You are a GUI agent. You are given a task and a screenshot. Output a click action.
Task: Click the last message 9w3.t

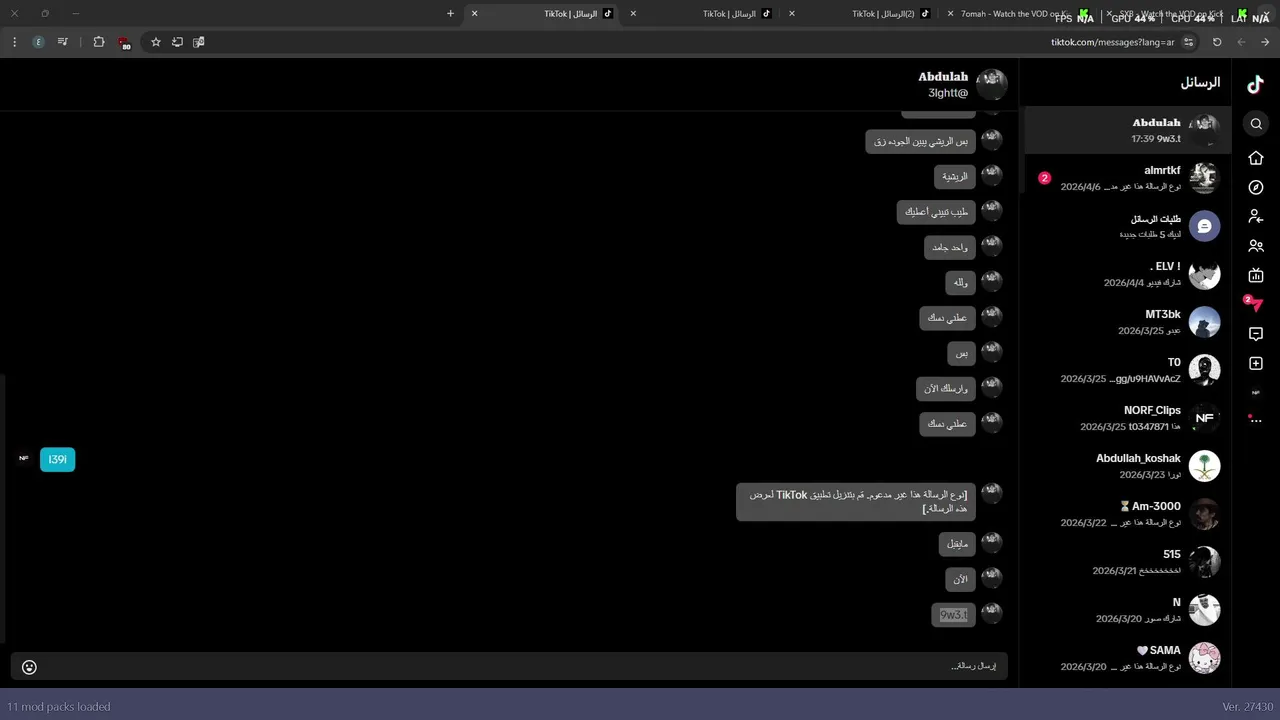953,615
